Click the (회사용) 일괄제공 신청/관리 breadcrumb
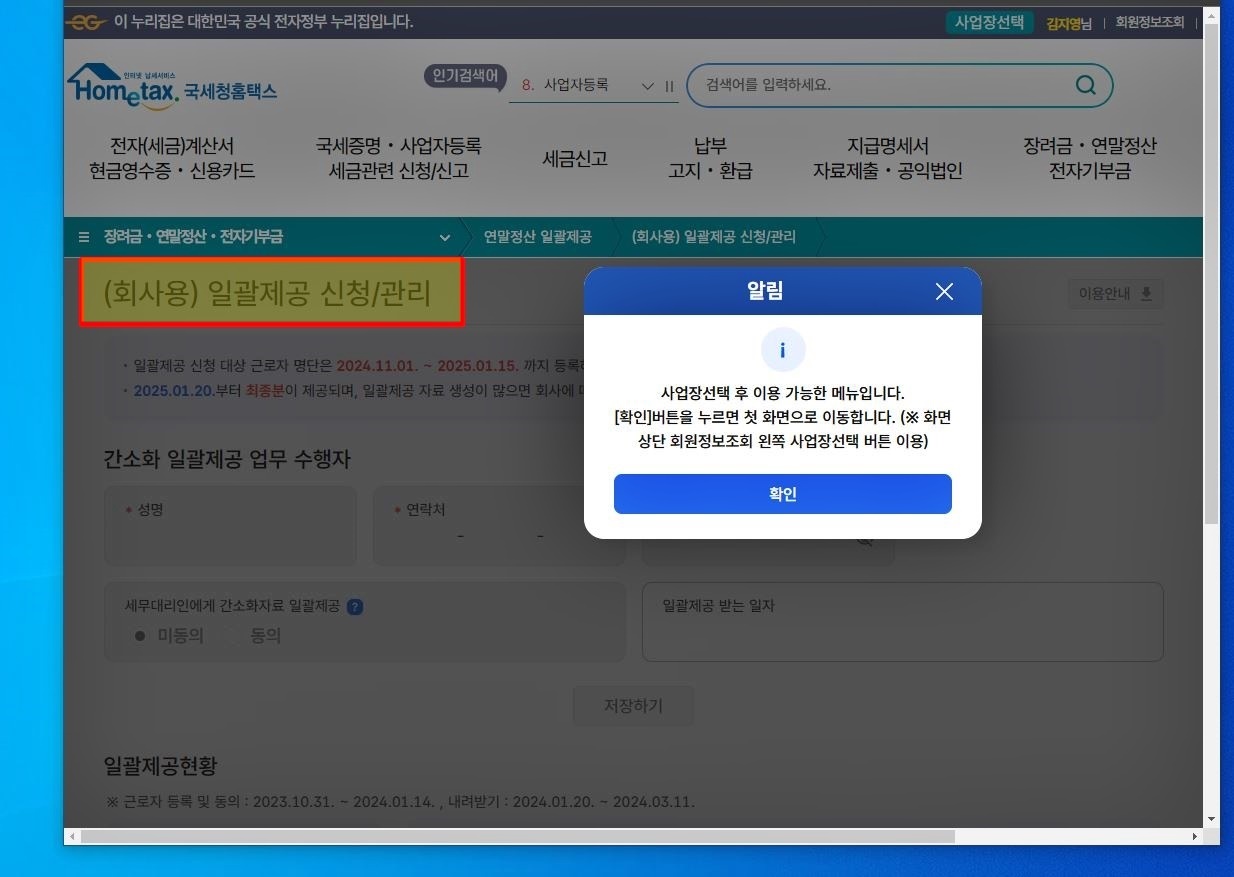1234x877 pixels. 714,237
